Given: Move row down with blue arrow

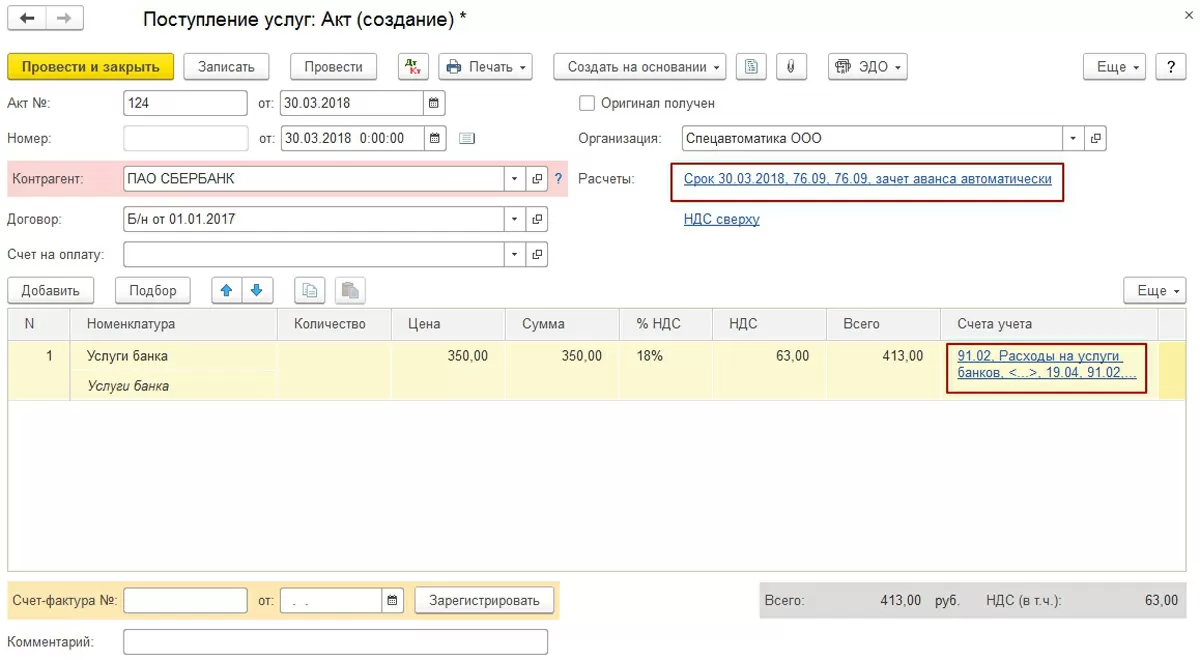Looking at the screenshot, I should tap(256, 291).
